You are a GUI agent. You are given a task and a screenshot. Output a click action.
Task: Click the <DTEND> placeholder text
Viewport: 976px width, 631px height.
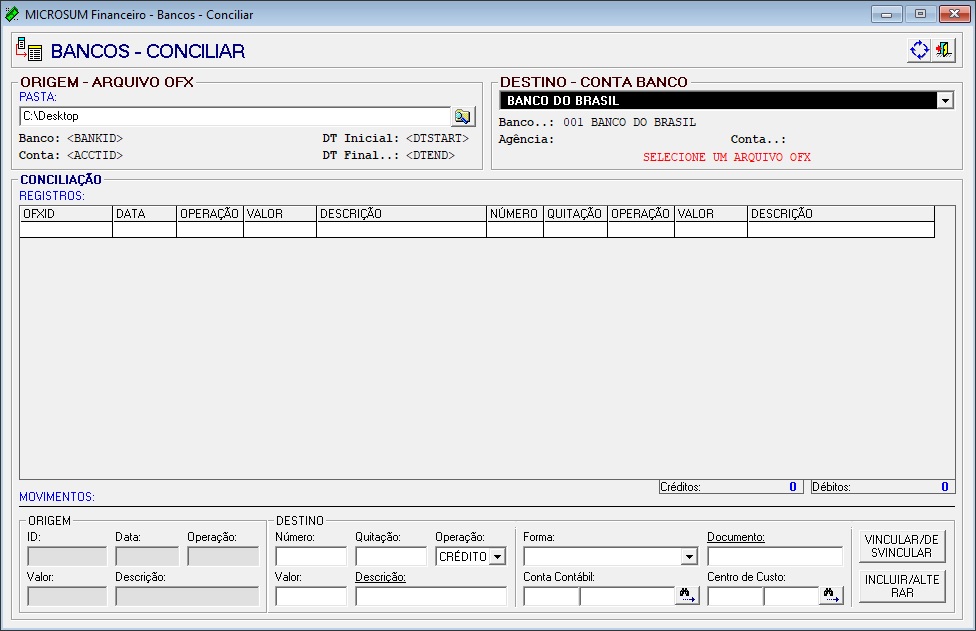coord(430,155)
